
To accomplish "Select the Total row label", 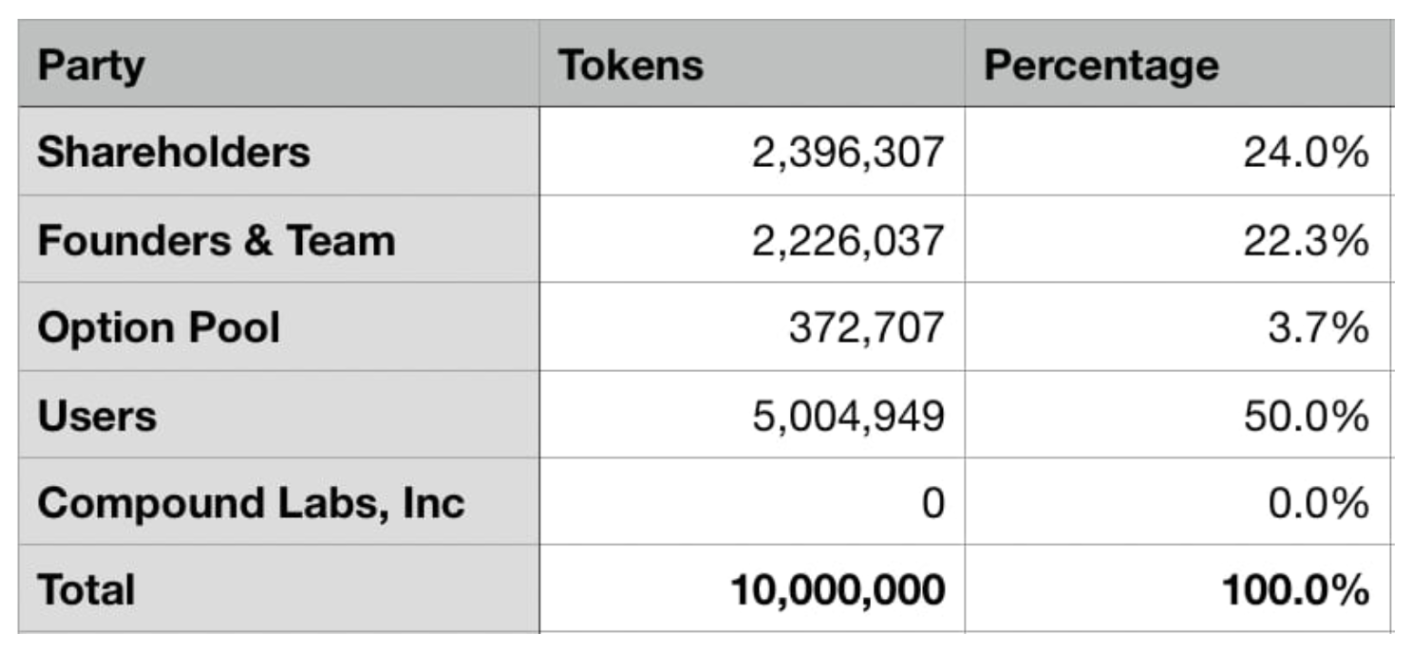I will [279, 588].
